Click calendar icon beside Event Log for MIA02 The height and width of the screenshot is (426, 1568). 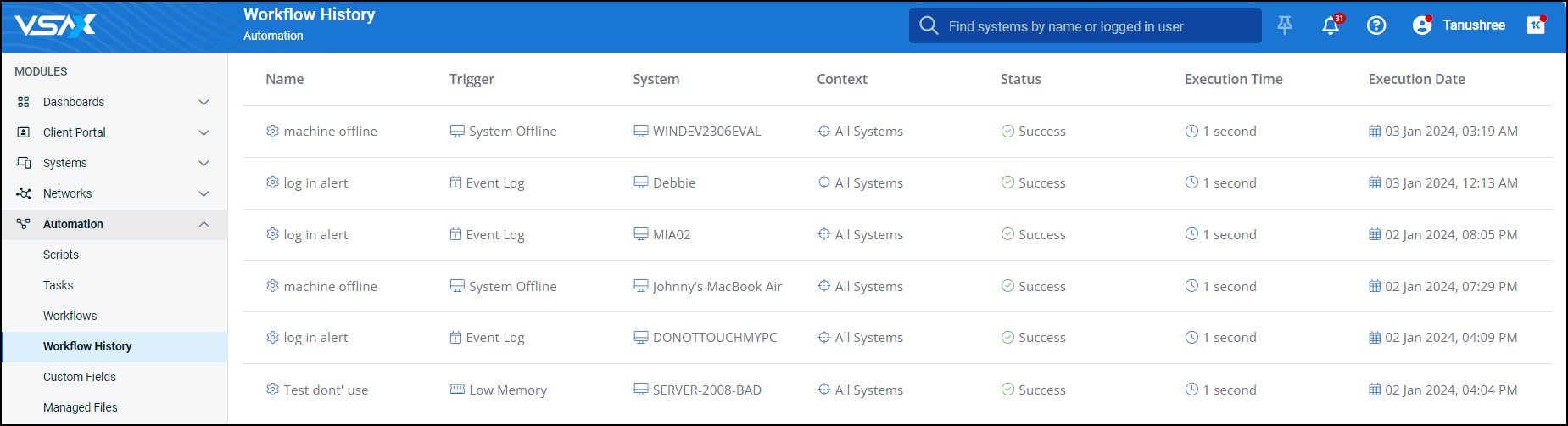click(x=455, y=234)
